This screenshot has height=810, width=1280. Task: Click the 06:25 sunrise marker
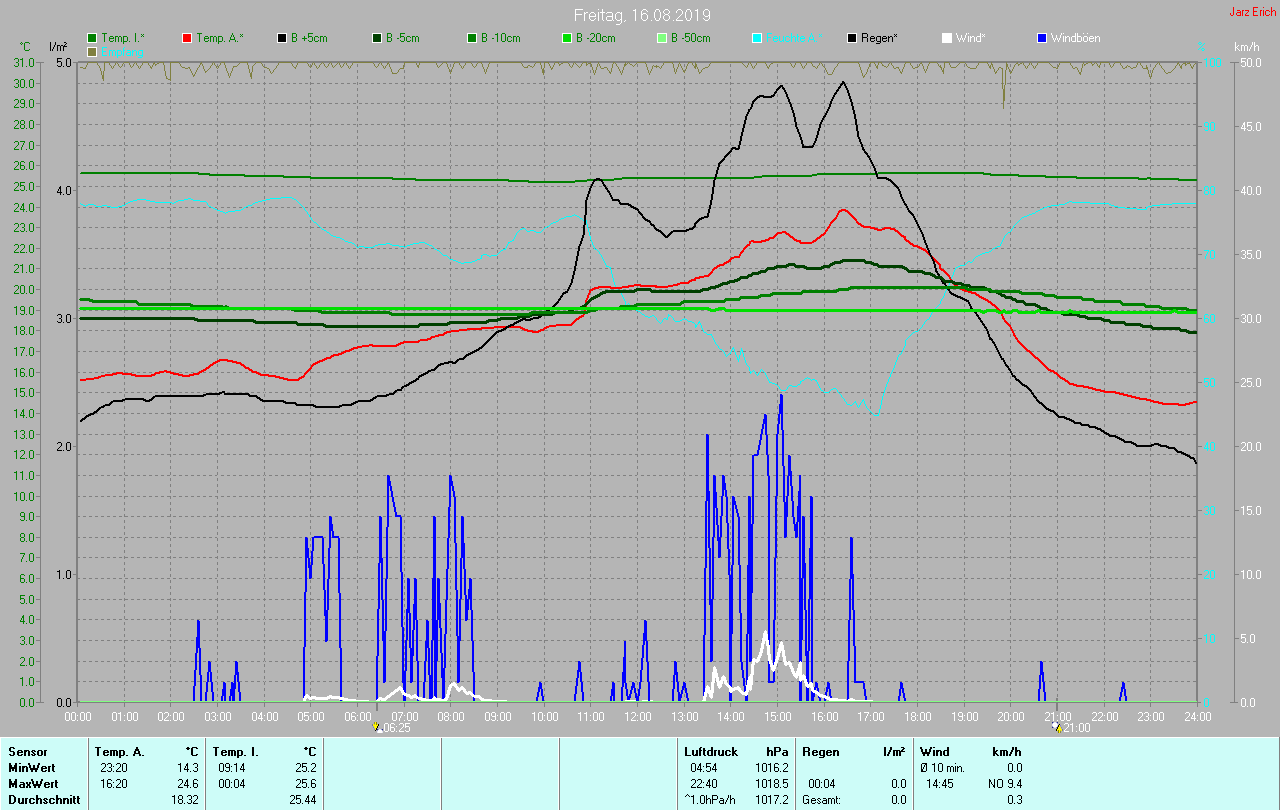click(x=392, y=728)
